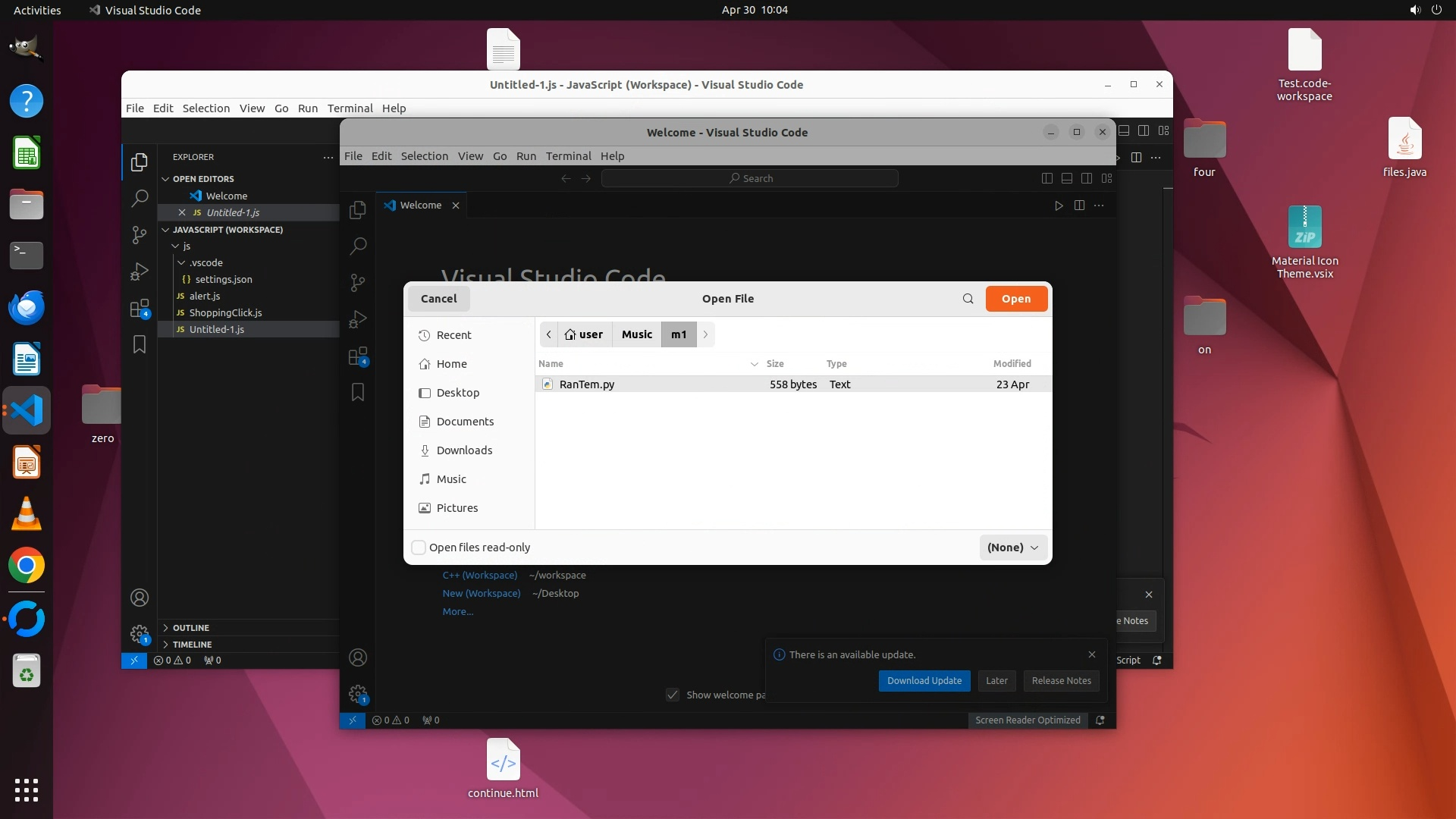Toggle Show welcome page checkbox
Screen dimensions: 1456x819
point(673,695)
